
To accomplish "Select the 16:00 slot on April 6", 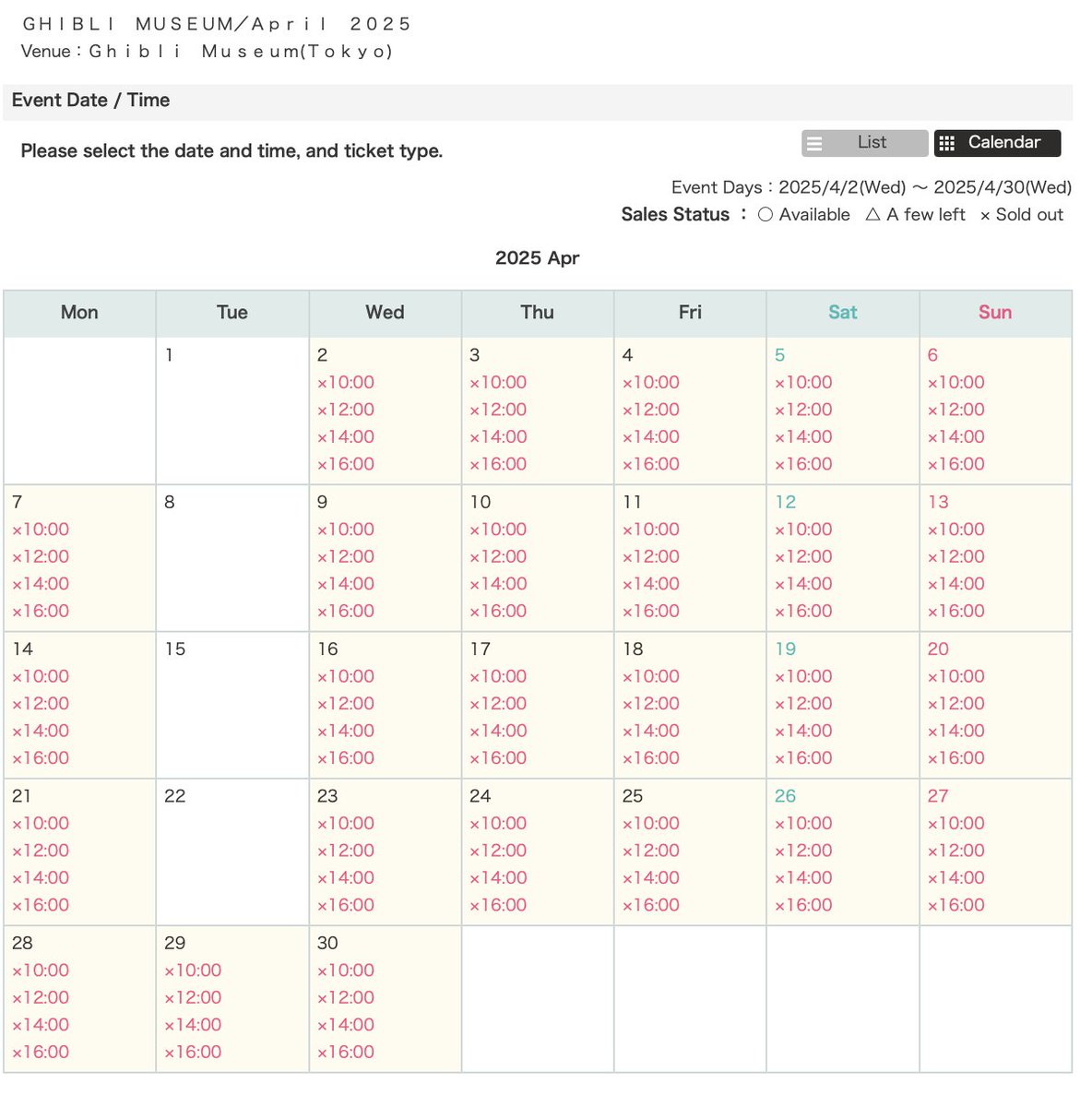I will click(955, 464).
